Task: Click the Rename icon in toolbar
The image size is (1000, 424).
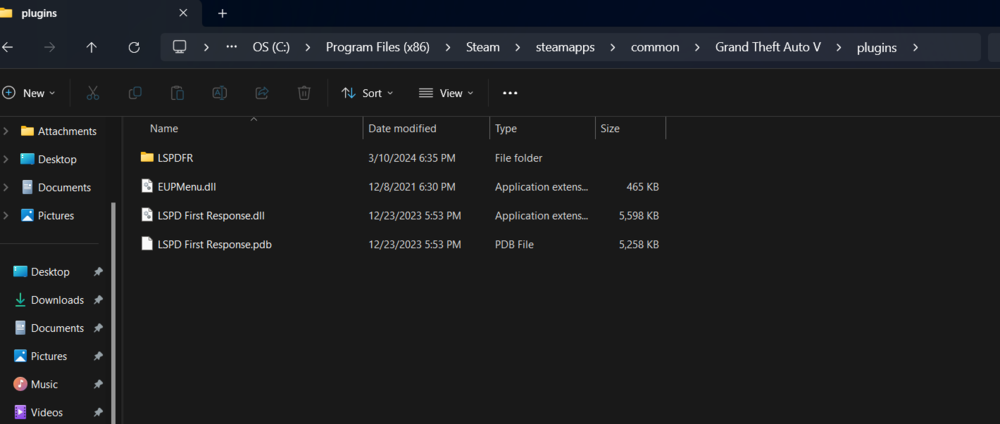Action: point(219,93)
